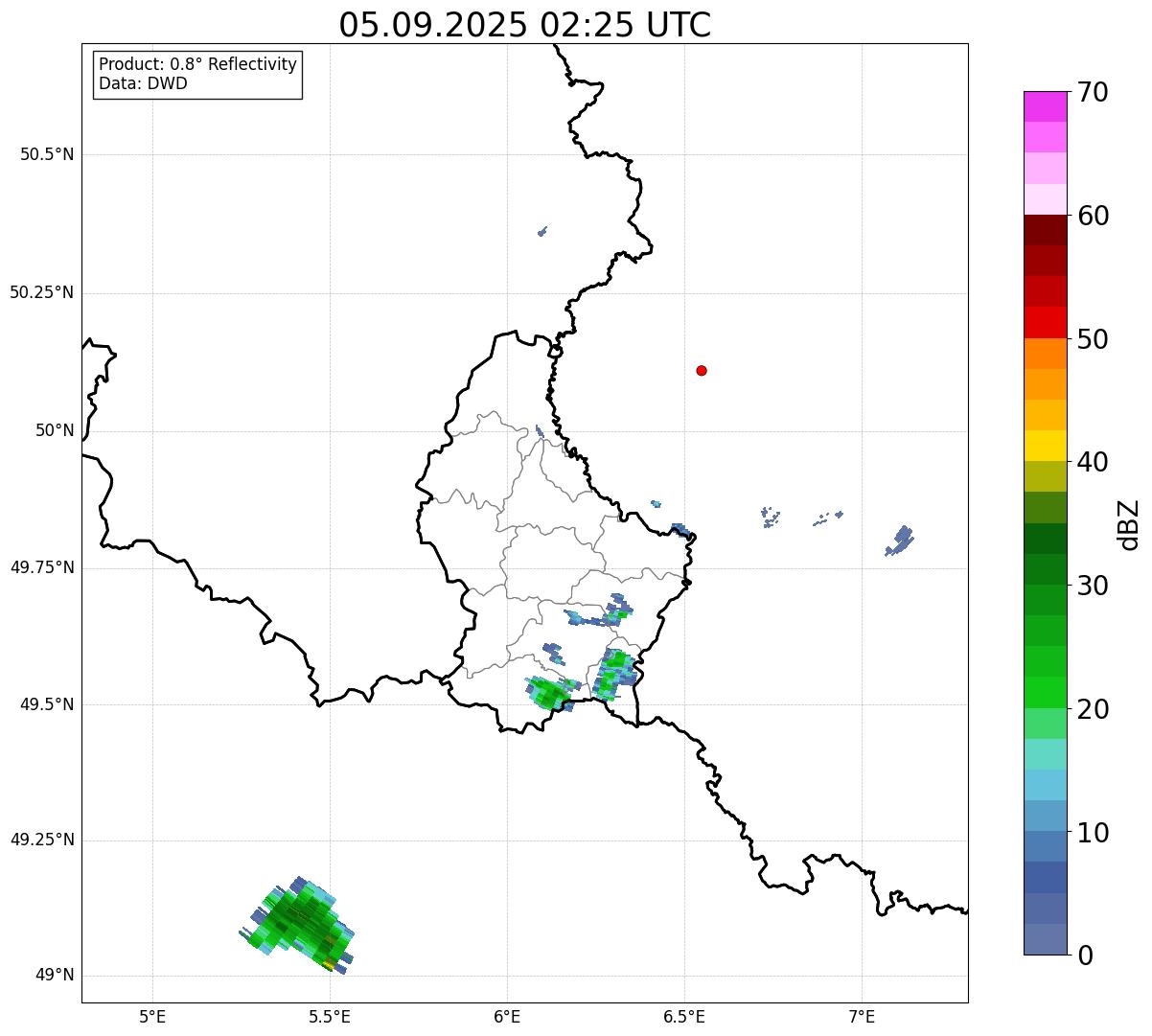This screenshot has height=1036, width=1152.
Task: Click the 40 colorbar tick label
Action: click(x=1093, y=462)
